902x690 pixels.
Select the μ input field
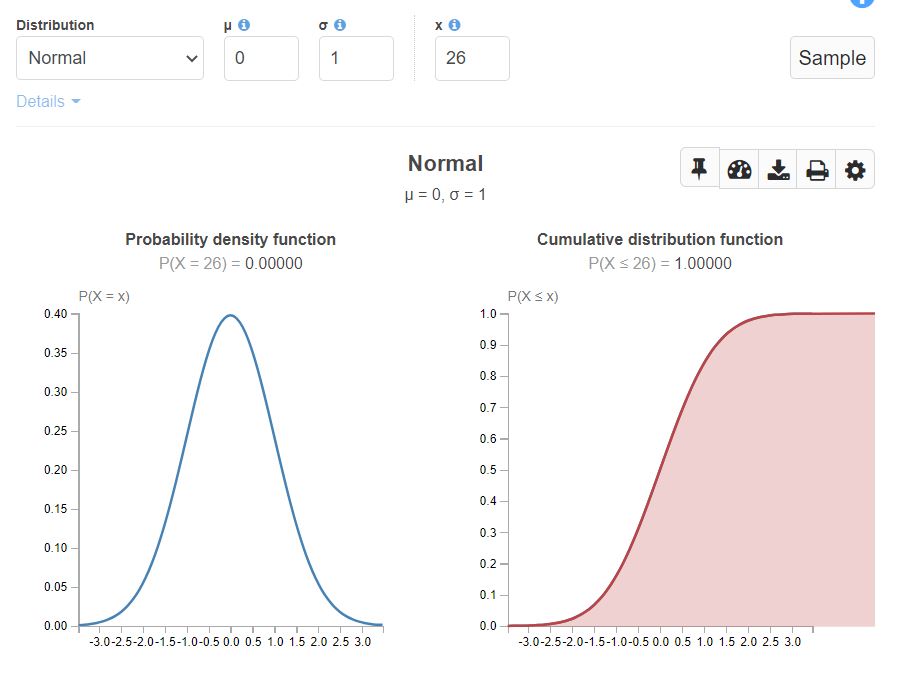click(x=261, y=58)
